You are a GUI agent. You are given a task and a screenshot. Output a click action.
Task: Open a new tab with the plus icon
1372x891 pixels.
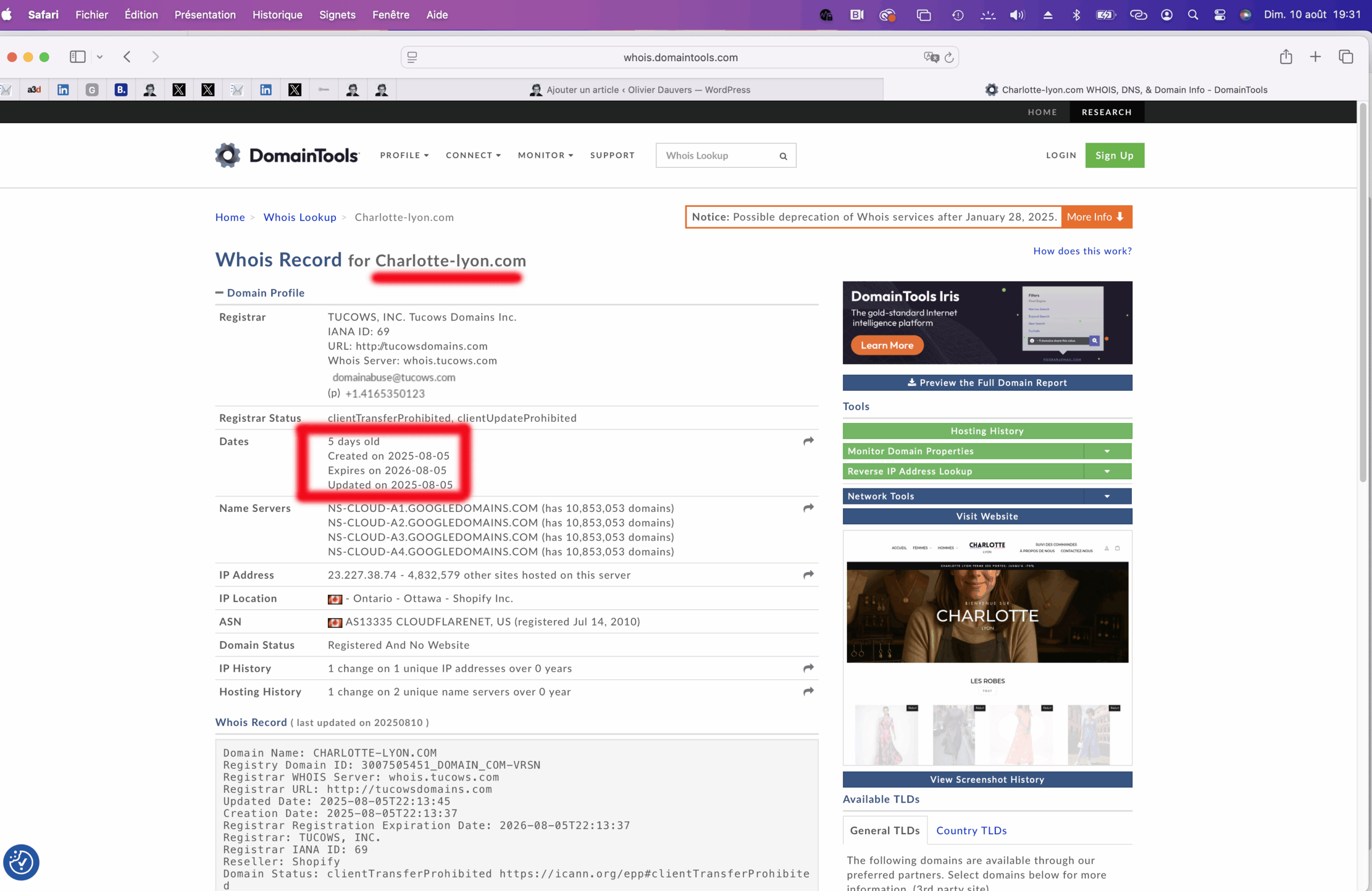[x=1315, y=56]
